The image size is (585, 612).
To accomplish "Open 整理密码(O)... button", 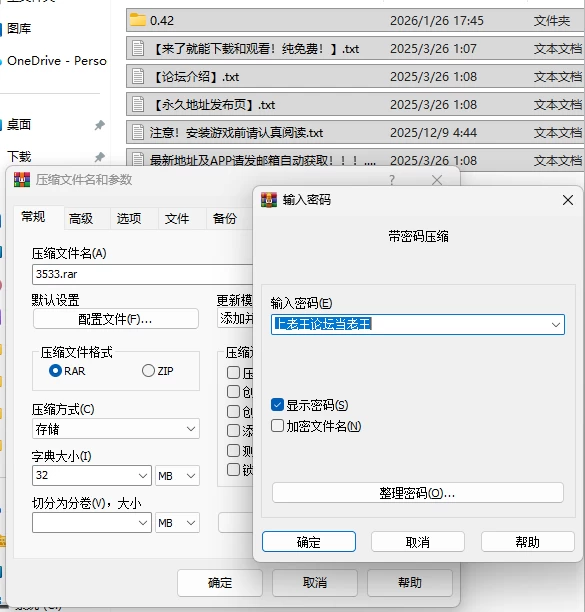I will (418, 493).
